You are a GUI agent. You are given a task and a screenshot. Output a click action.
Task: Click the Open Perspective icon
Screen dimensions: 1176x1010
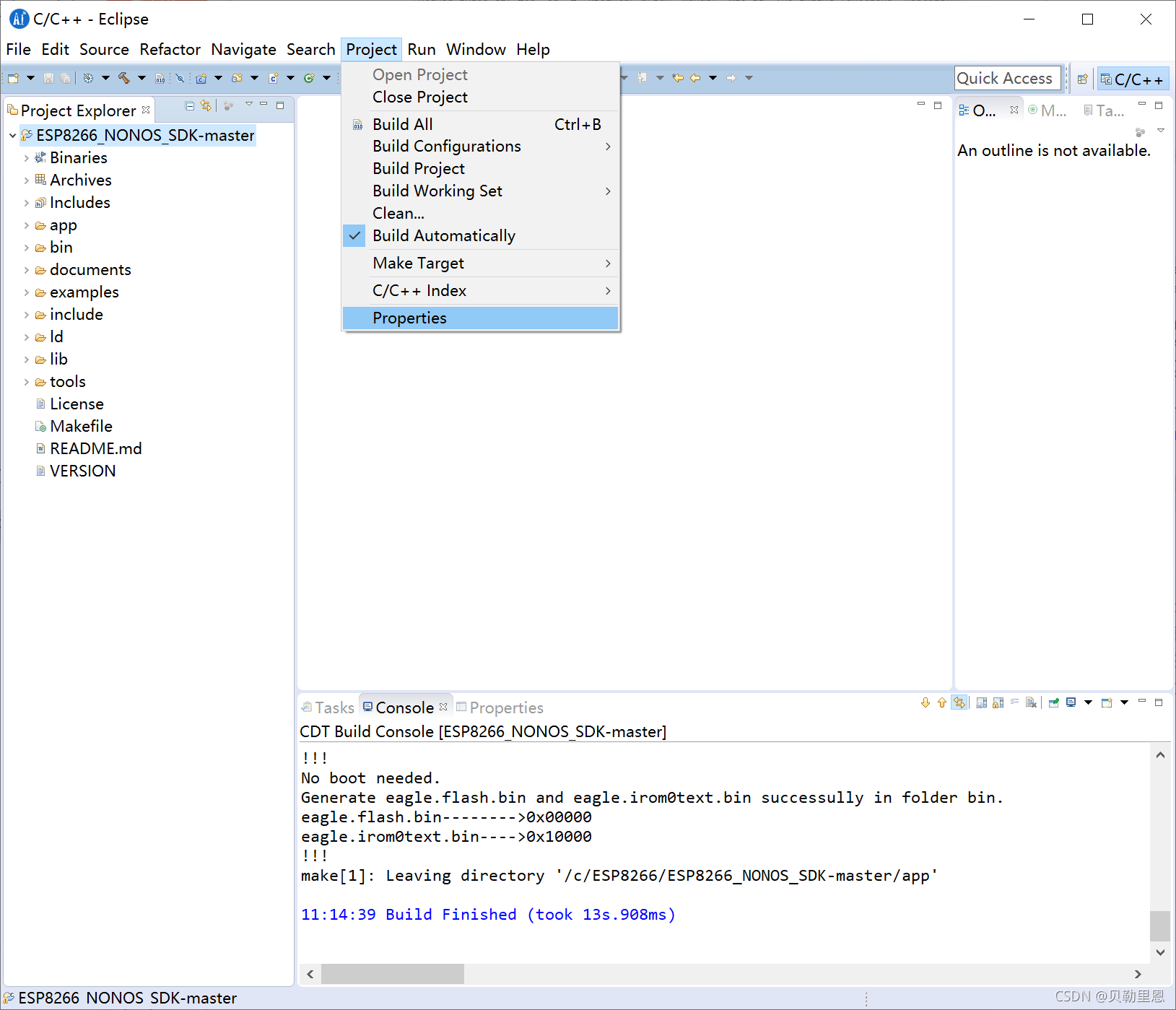tap(1082, 79)
